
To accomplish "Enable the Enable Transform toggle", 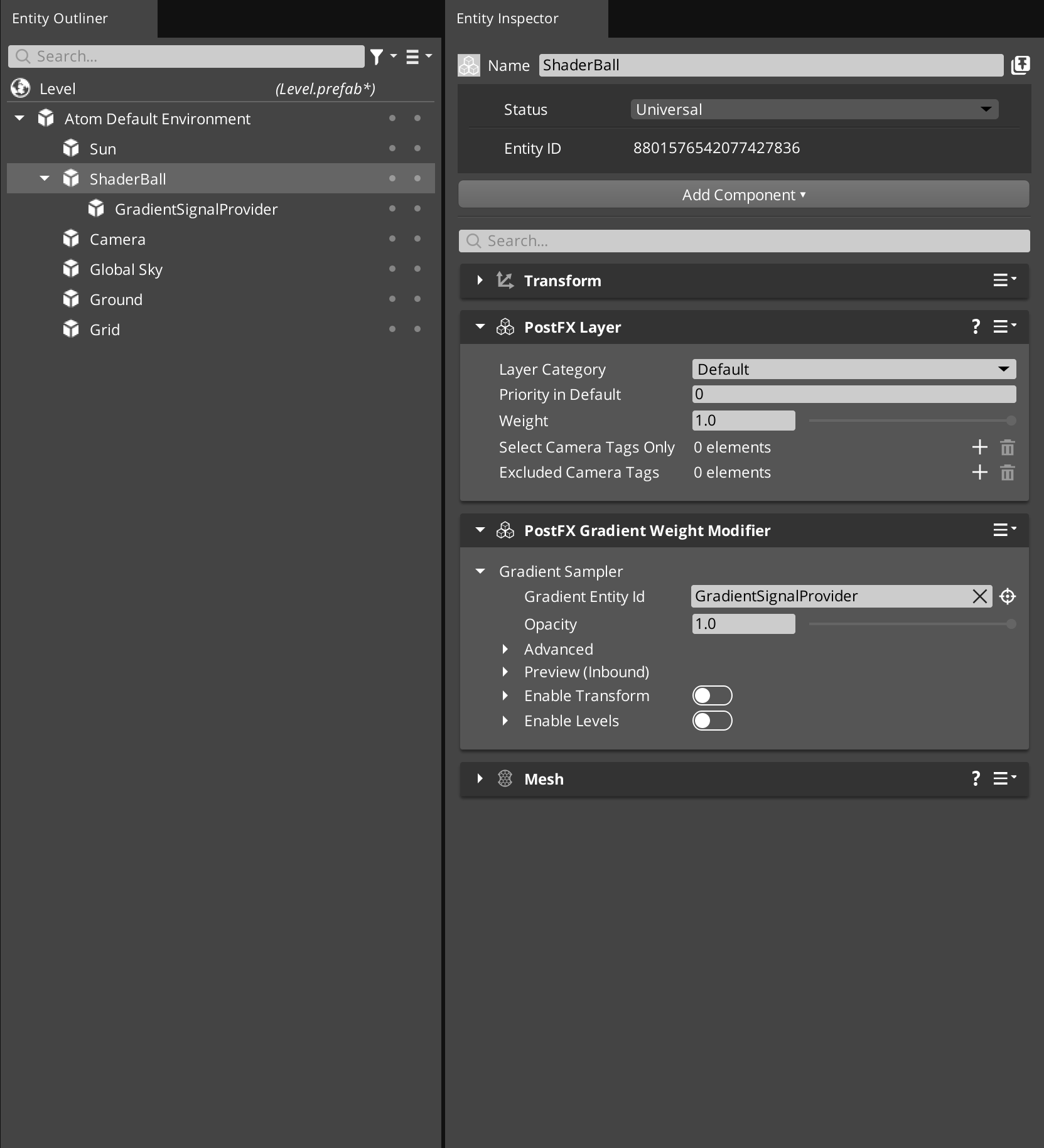I will click(x=713, y=695).
